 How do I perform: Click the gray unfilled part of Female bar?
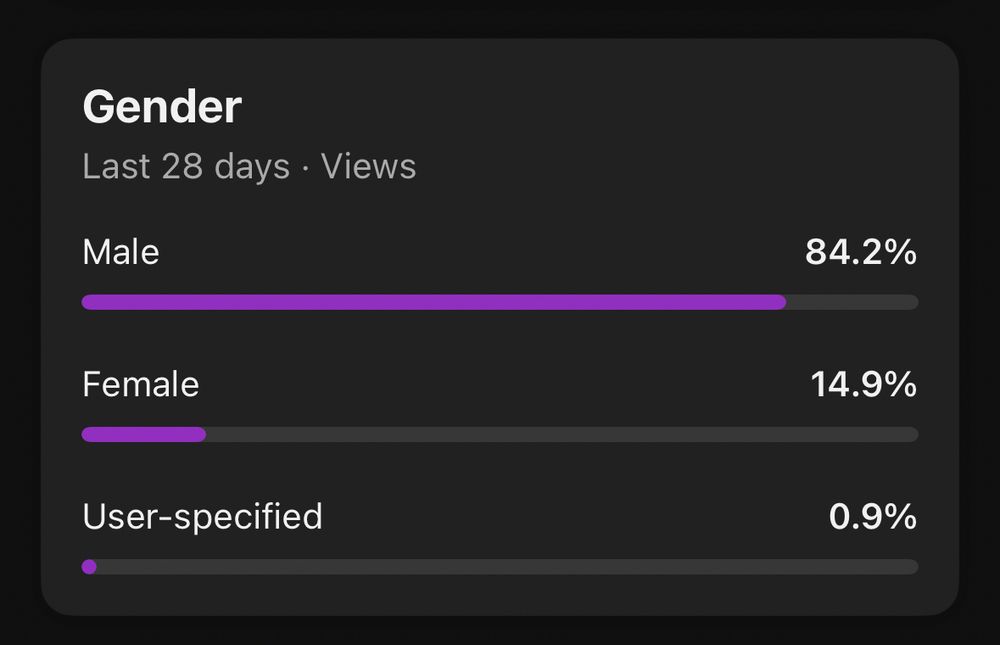coord(560,434)
